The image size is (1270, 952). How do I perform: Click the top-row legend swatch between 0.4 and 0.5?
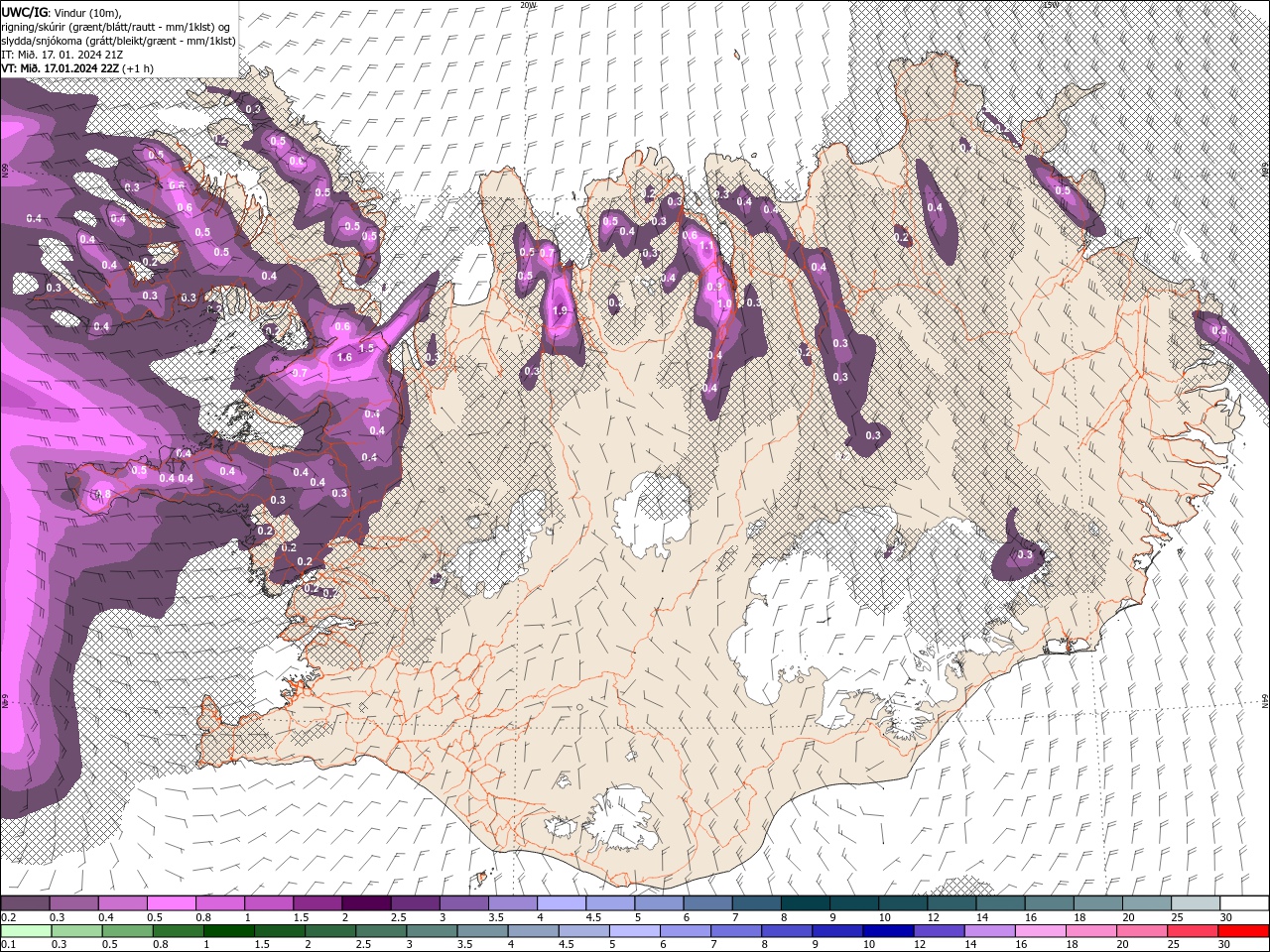tap(122, 903)
